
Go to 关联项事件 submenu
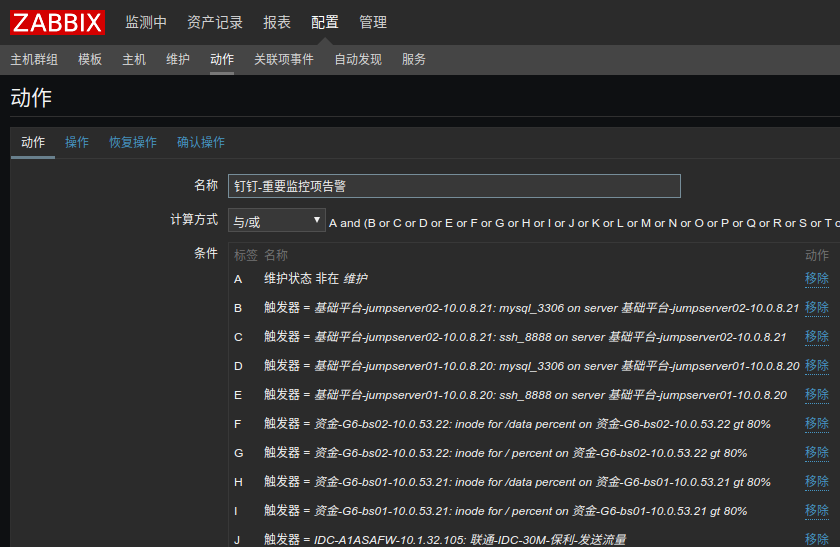pos(284,59)
